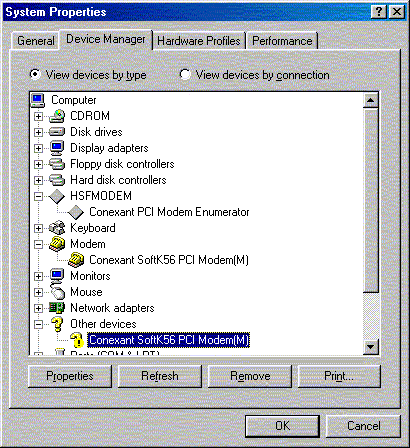The image size is (410, 448).
Task: Select Conexant PCI Modem Enumerator entry
Action: (x=169, y=212)
